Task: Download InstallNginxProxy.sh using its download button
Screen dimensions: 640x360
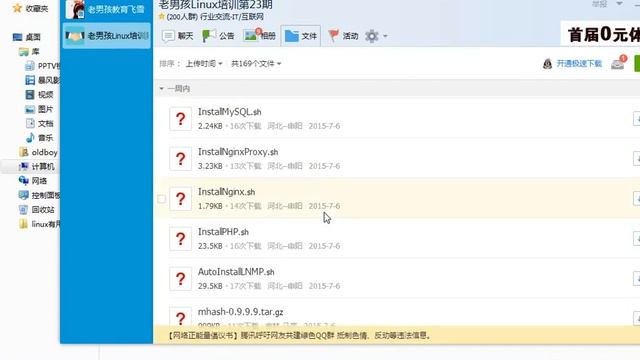Action: [x=636, y=159]
